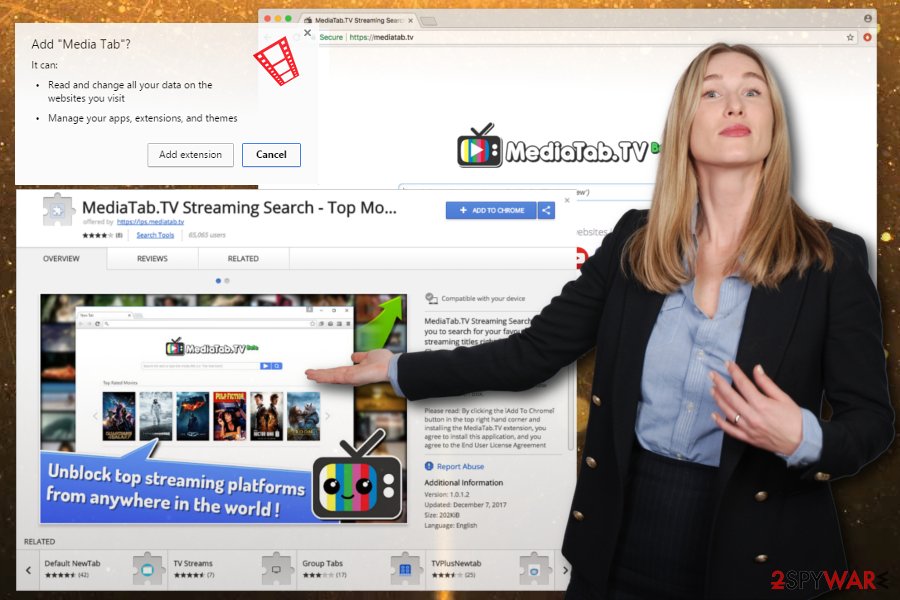
Task: Click the MediaTab.TV logo on homepage
Action: click(x=557, y=147)
